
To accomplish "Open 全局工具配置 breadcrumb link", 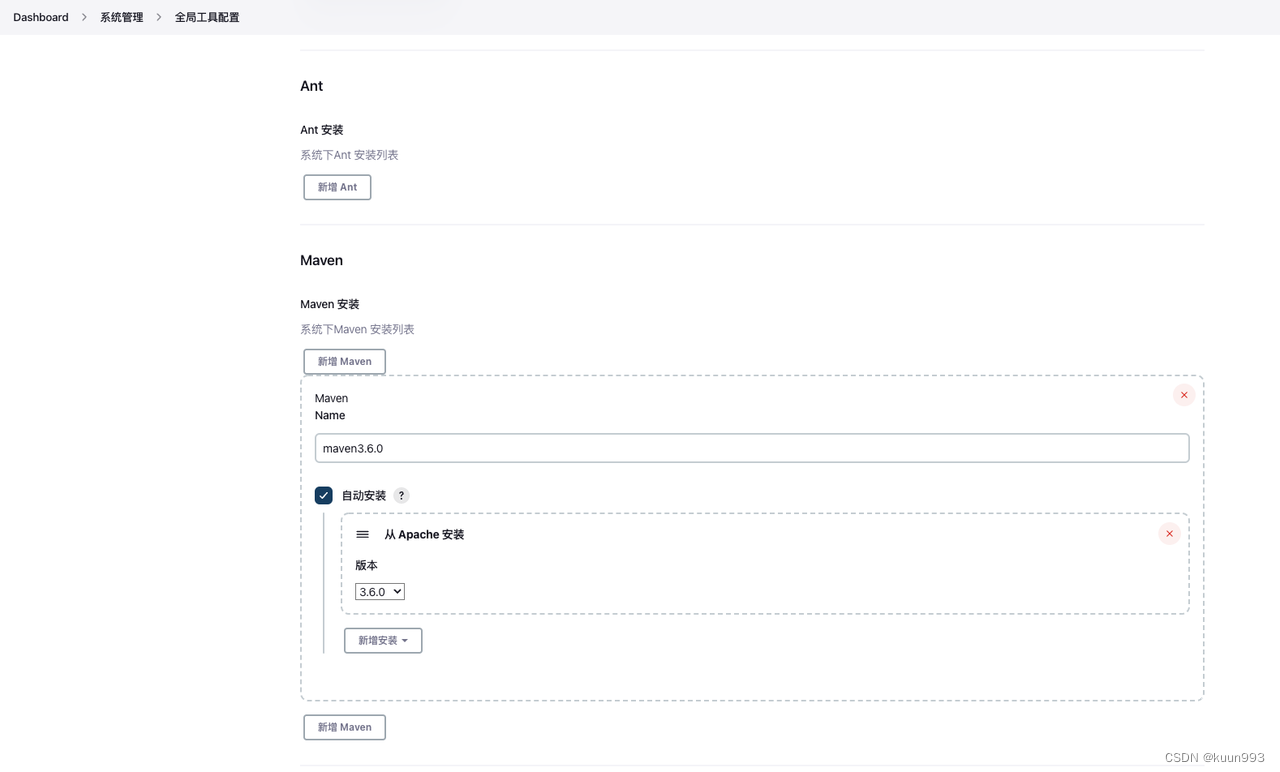I will [207, 17].
